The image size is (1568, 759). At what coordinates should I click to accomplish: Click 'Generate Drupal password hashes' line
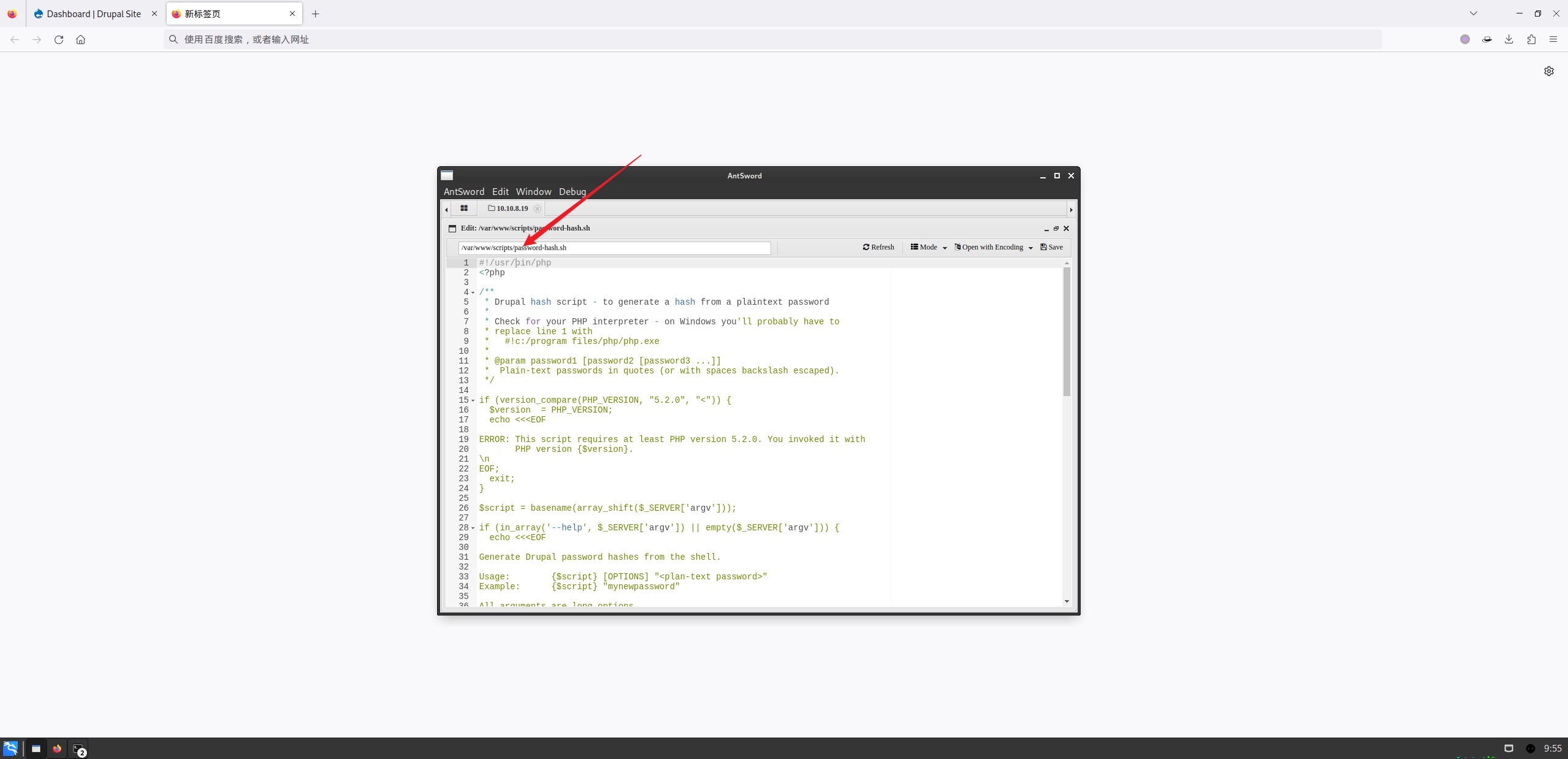pyautogui.click(x=599, y=557)
